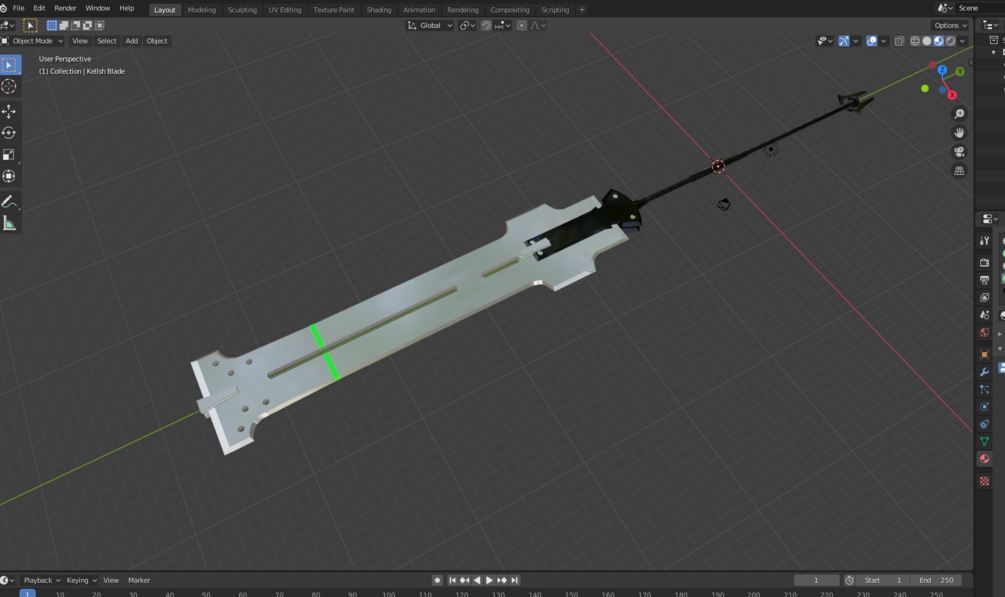Open the Options dropdown
This screenshot has height=597, width=1005.
950,26
